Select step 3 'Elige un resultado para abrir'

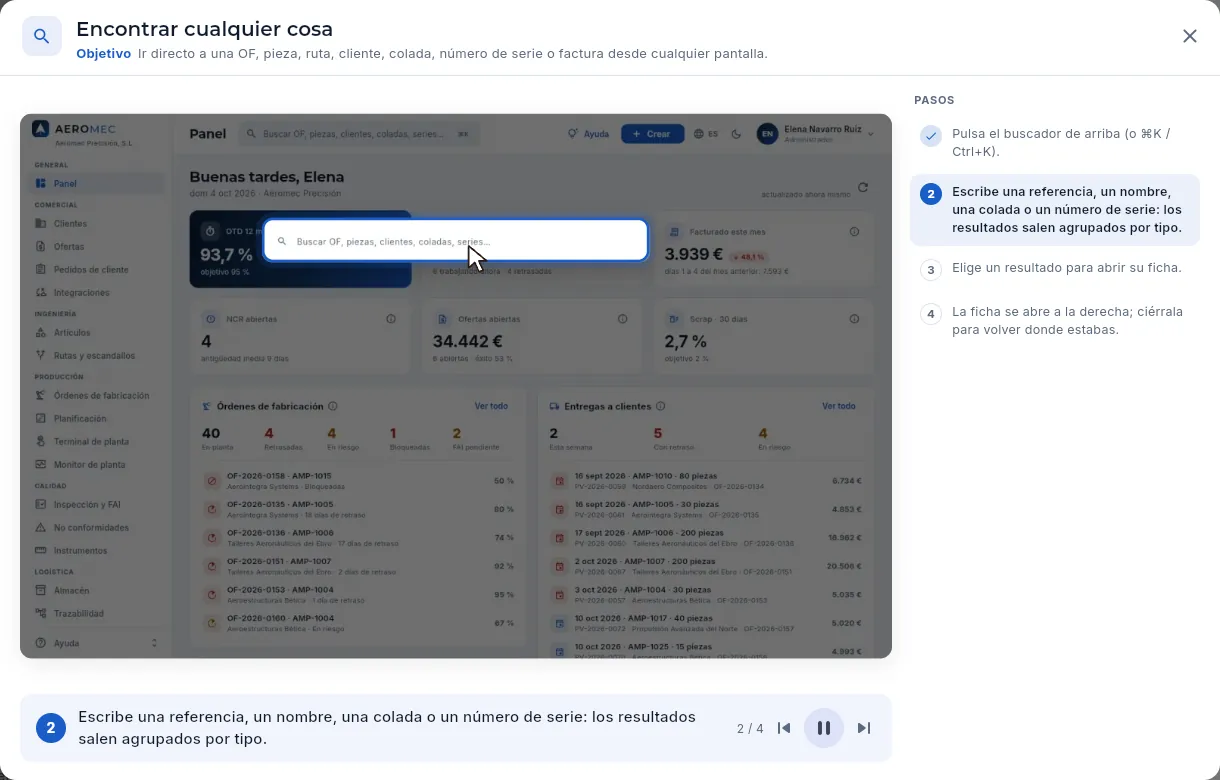(x=1055, y=269)
